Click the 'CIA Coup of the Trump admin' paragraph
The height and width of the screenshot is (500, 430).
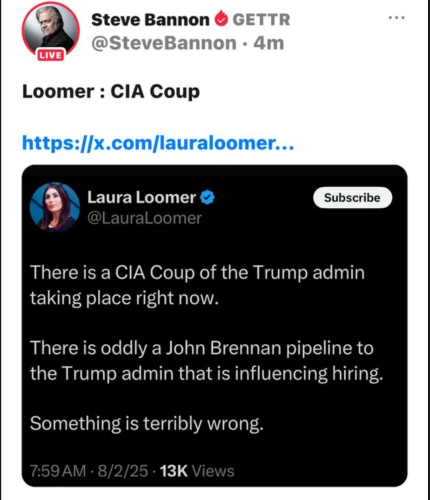(197, 285)
